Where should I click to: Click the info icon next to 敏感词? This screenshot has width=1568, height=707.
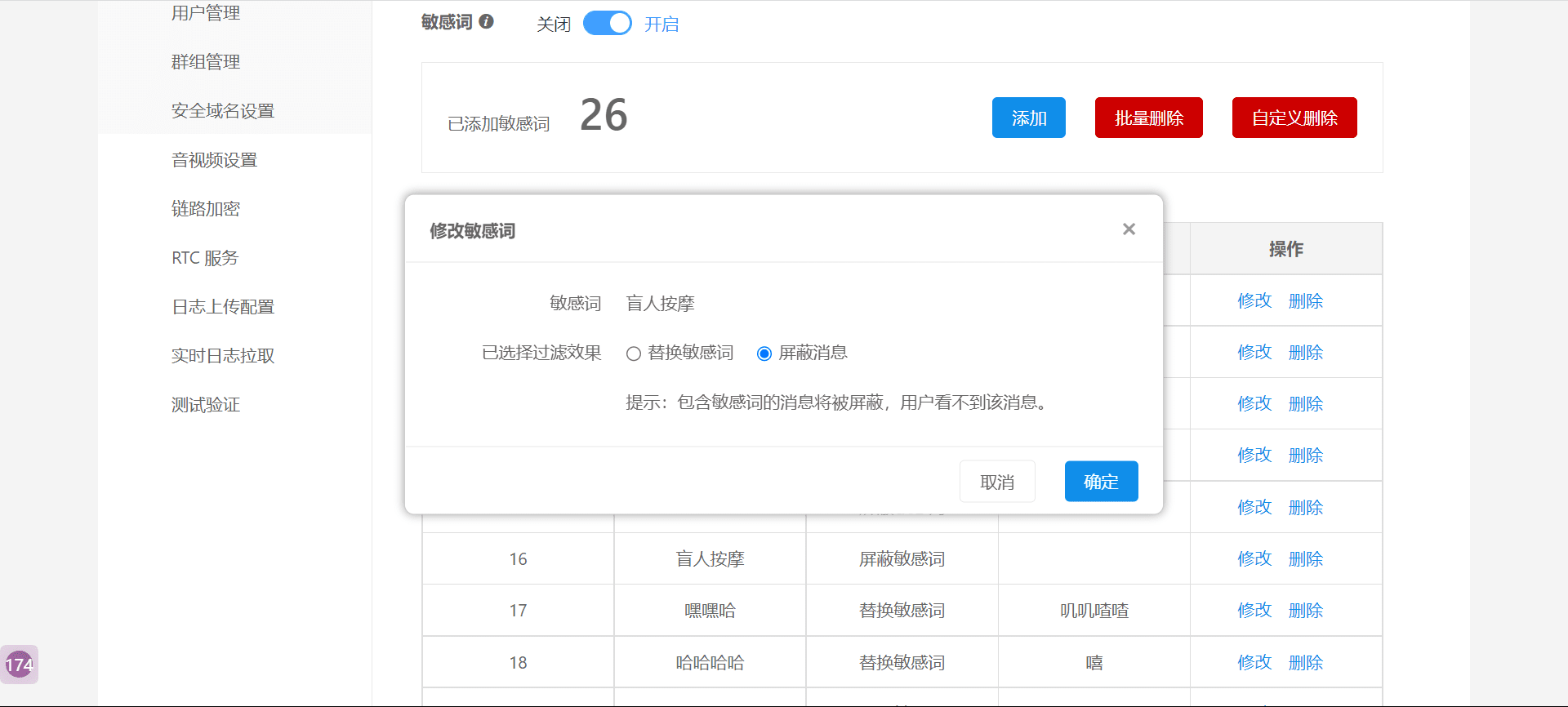point(486,22)
